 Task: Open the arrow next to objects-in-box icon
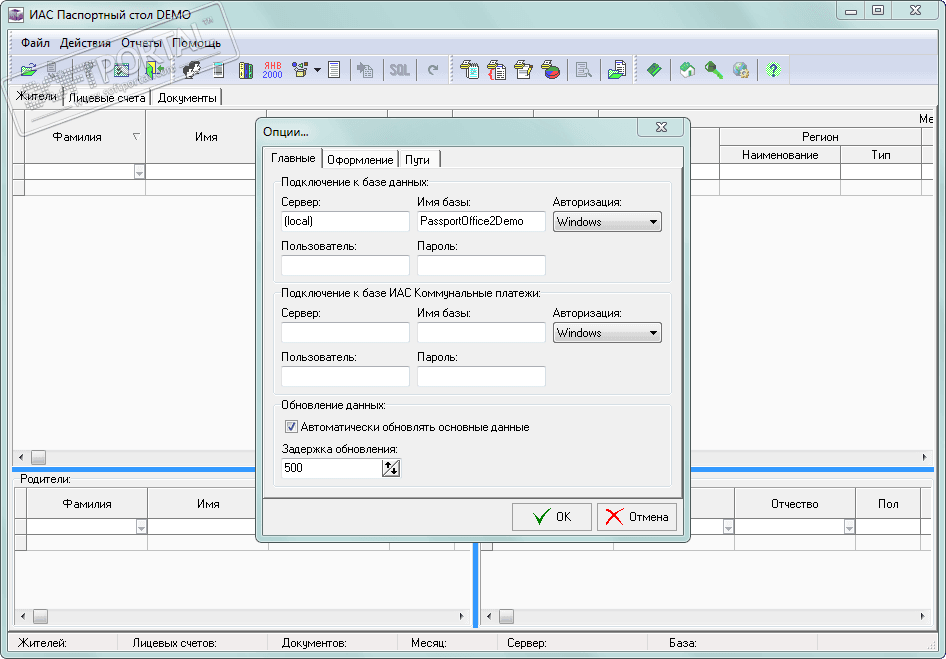pos(317,70)
